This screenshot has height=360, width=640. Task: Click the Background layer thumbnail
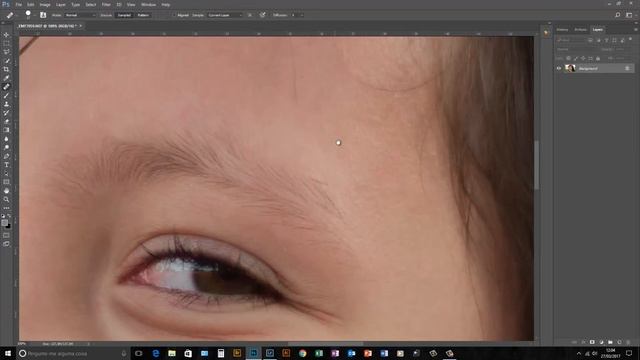570,68
